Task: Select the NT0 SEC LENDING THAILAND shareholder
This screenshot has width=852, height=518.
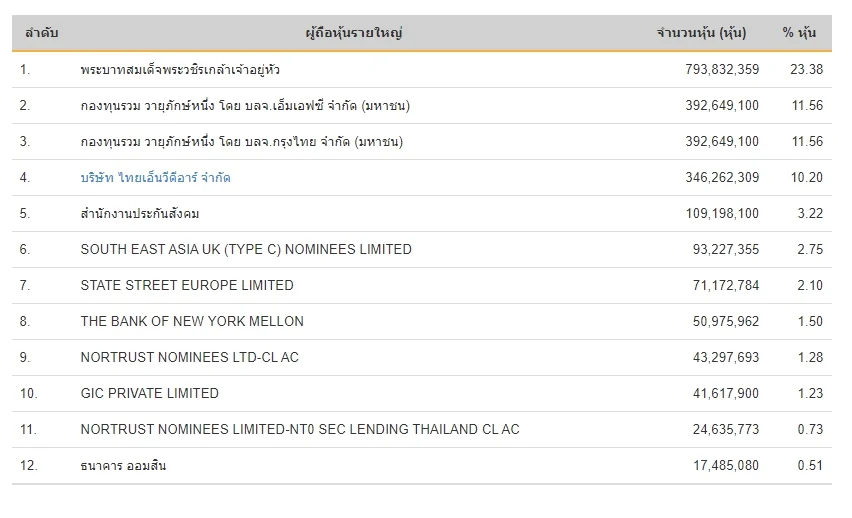Action: coord(300,430)
